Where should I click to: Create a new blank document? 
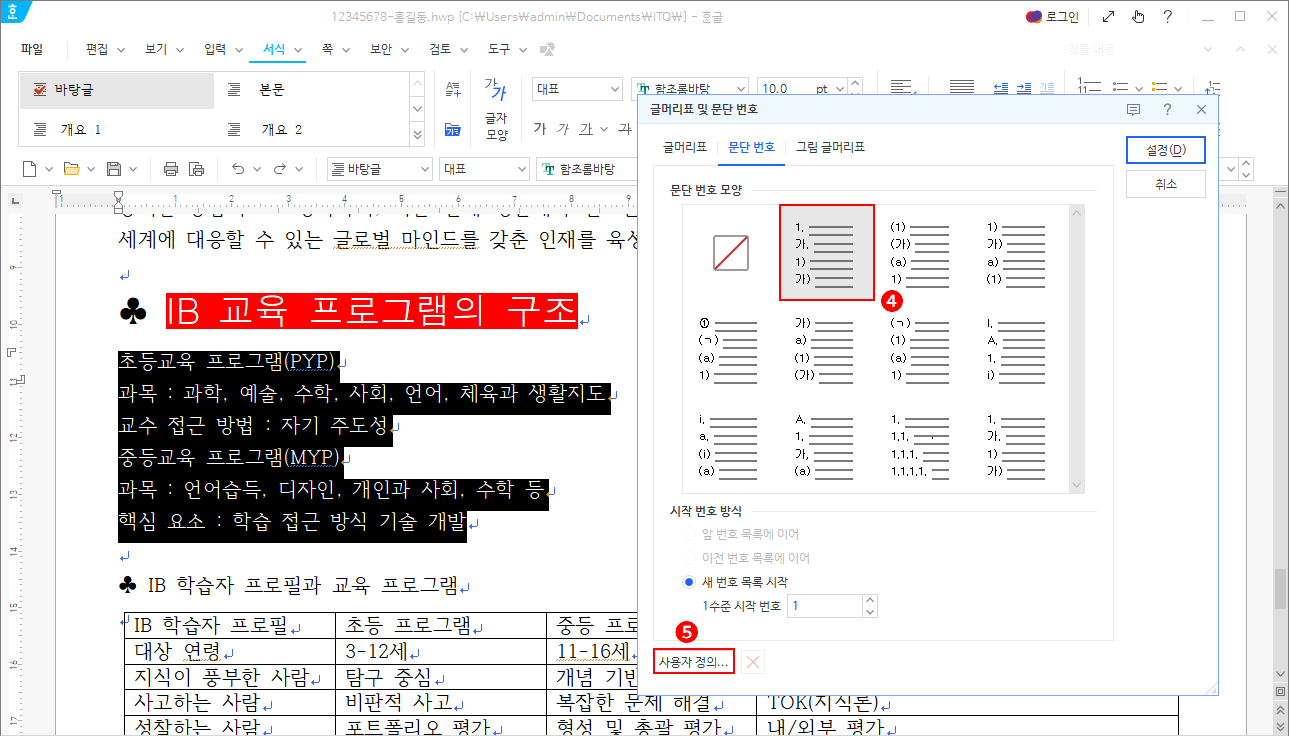pyautogui.click(x=28, y=168)
